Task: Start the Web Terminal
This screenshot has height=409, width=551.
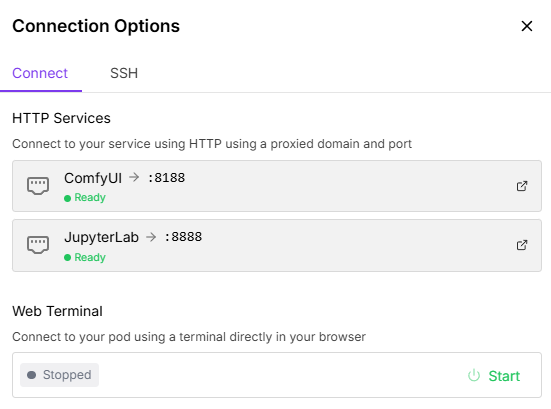Action: (494, 376)
